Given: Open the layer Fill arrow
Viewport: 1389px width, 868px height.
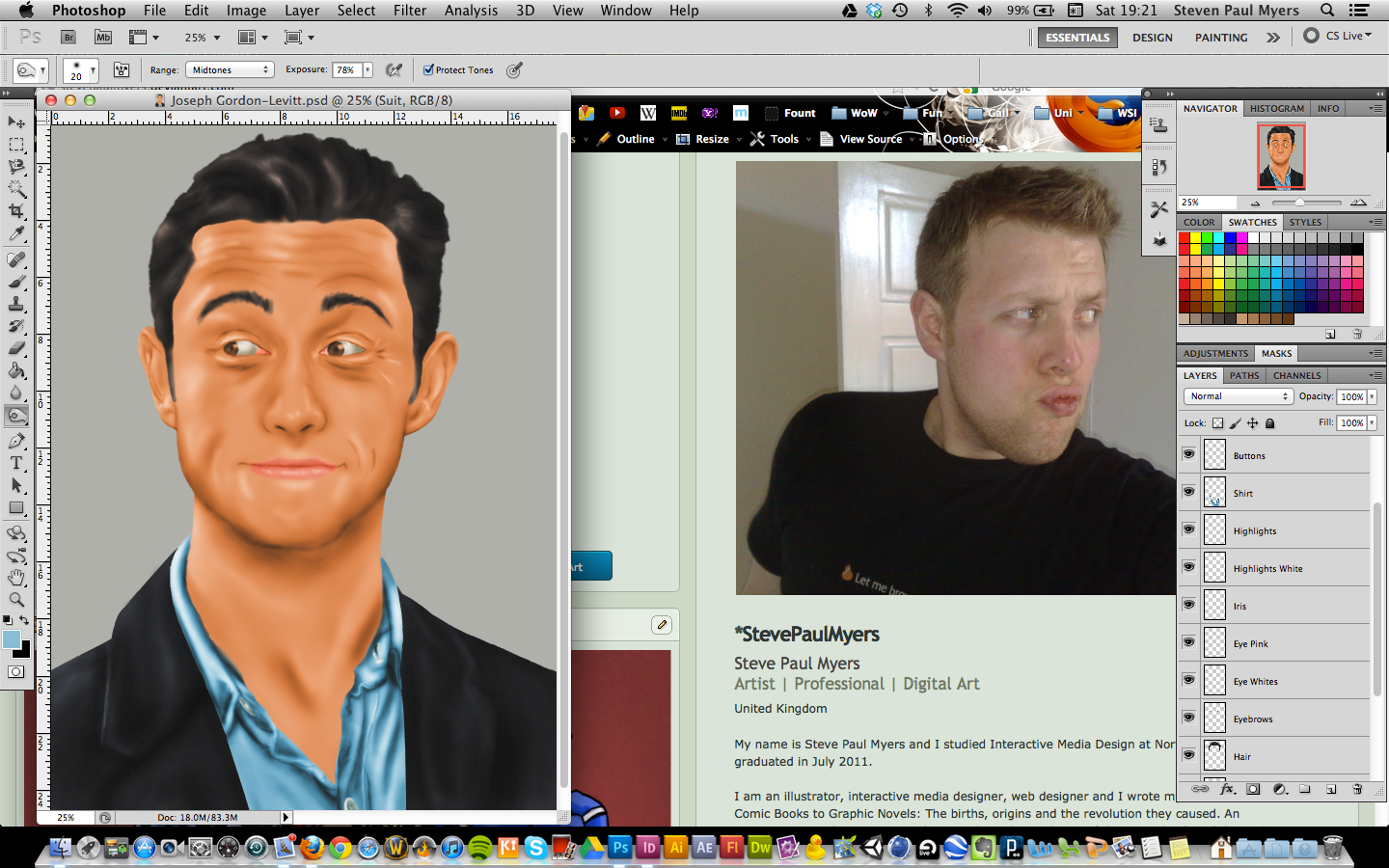Looking at the screenshot, I should pyautogui.click(x=1372, y=422).
